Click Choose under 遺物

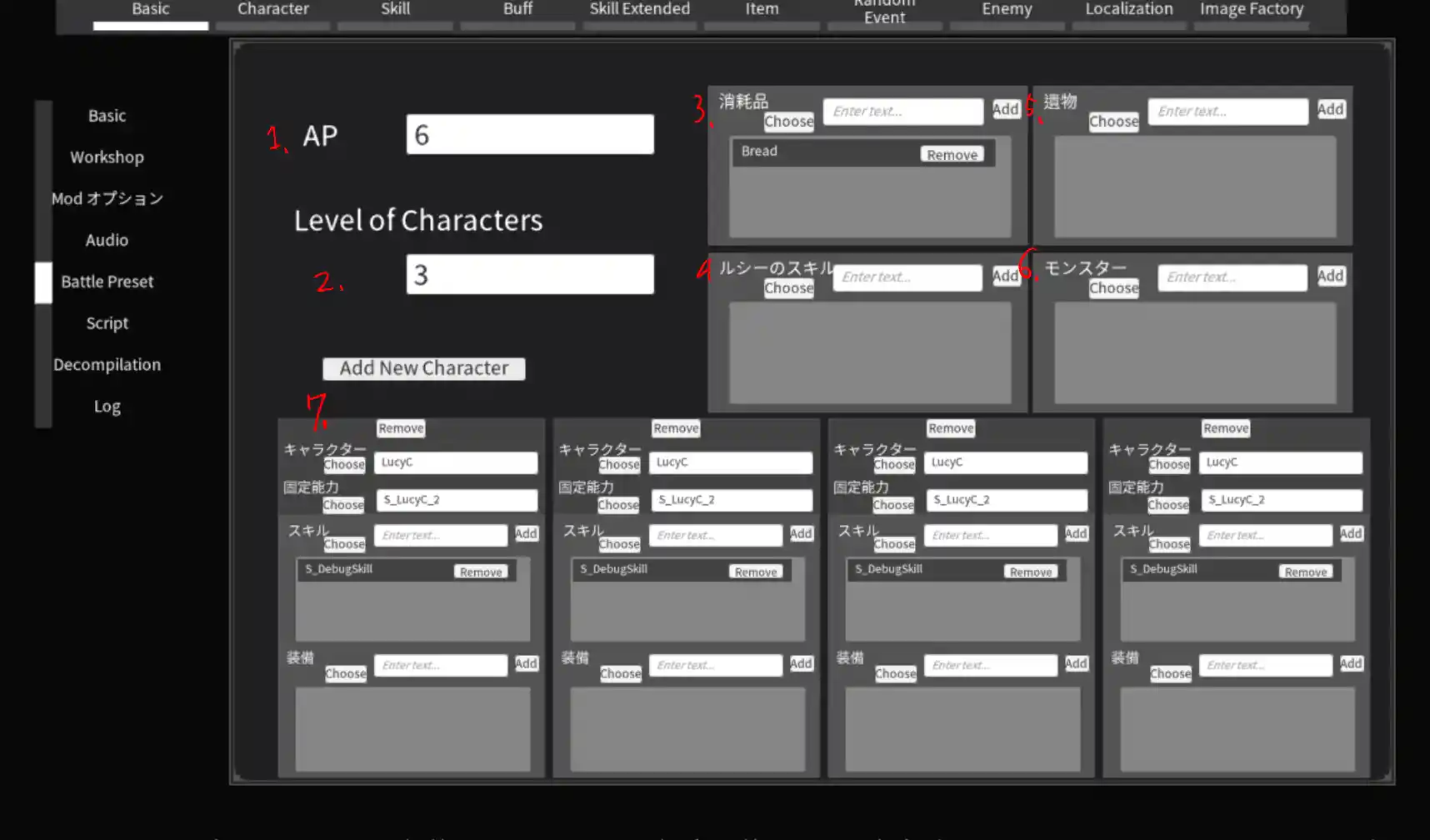(1113, 122)
